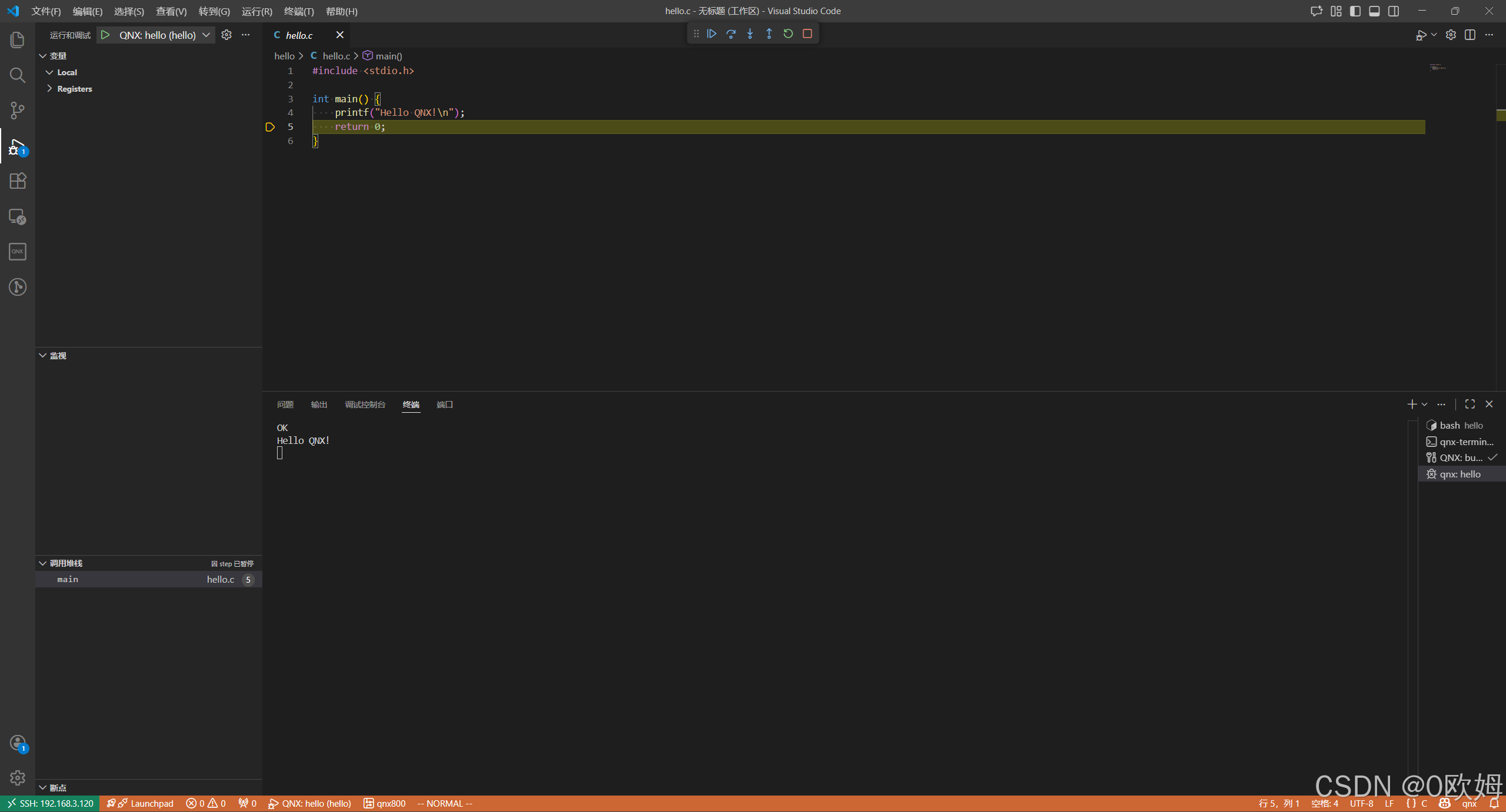Open the Source Control view

18,110
